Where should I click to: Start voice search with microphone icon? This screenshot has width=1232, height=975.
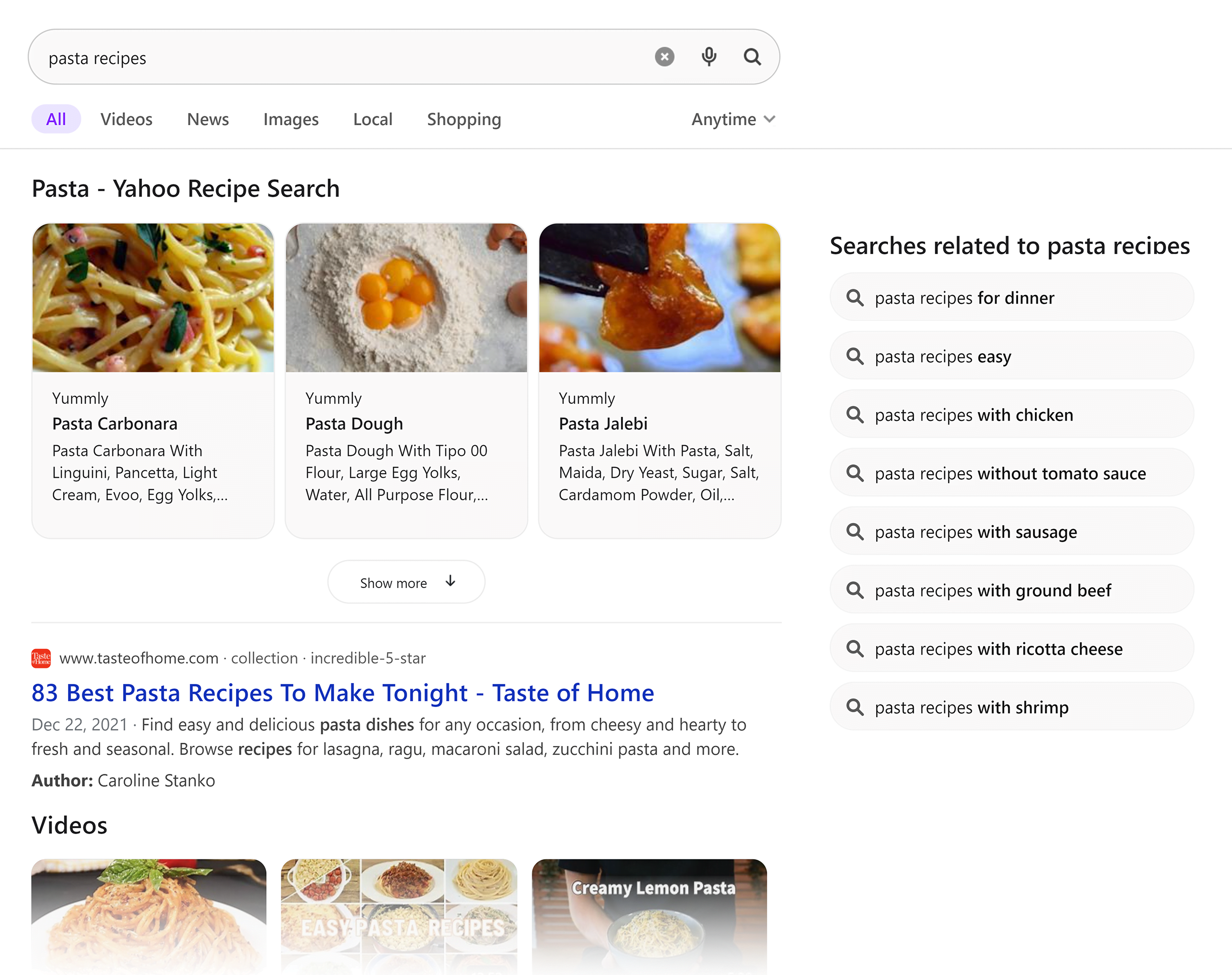[x=709, y=57]
